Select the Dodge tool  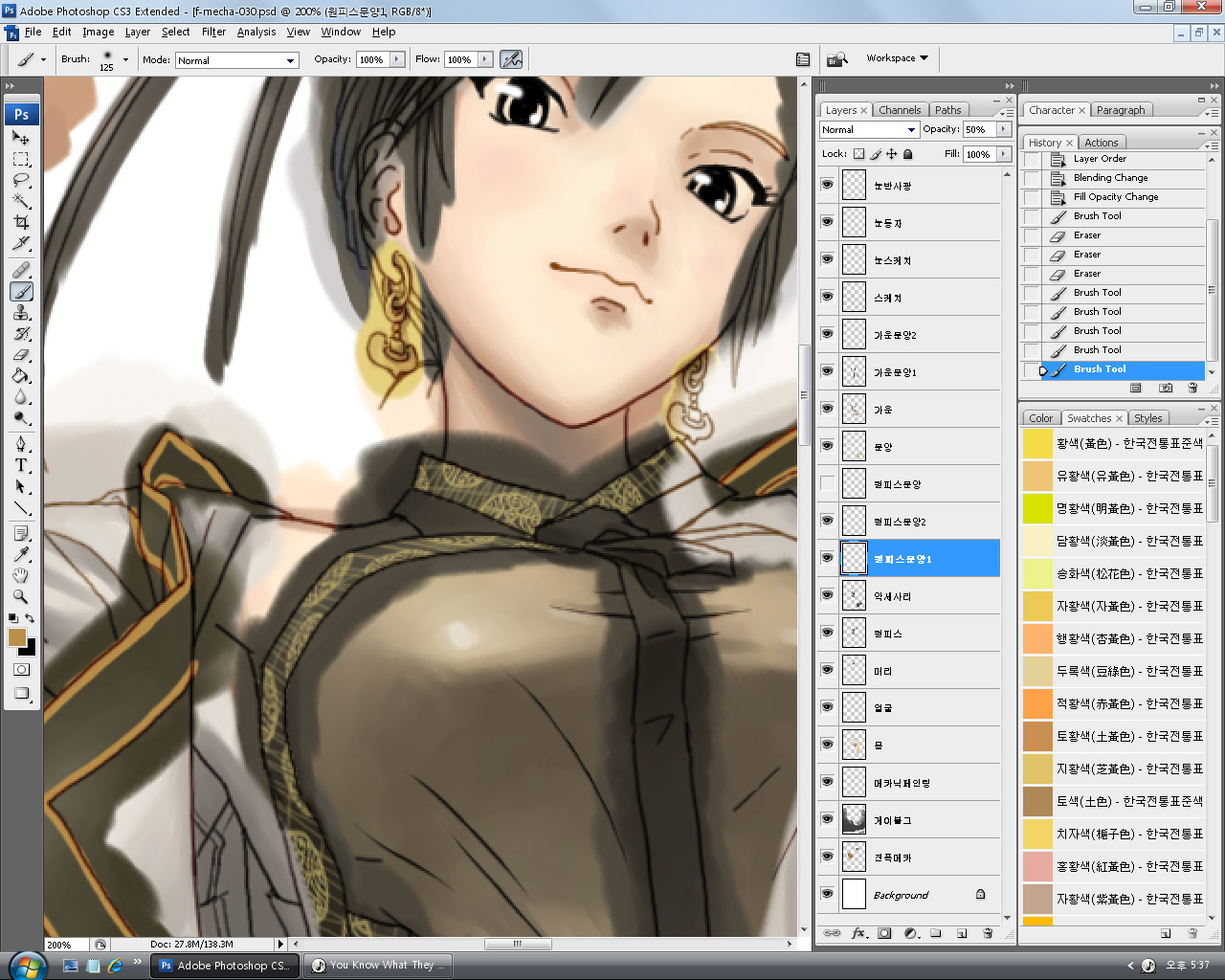coord(21,418)
